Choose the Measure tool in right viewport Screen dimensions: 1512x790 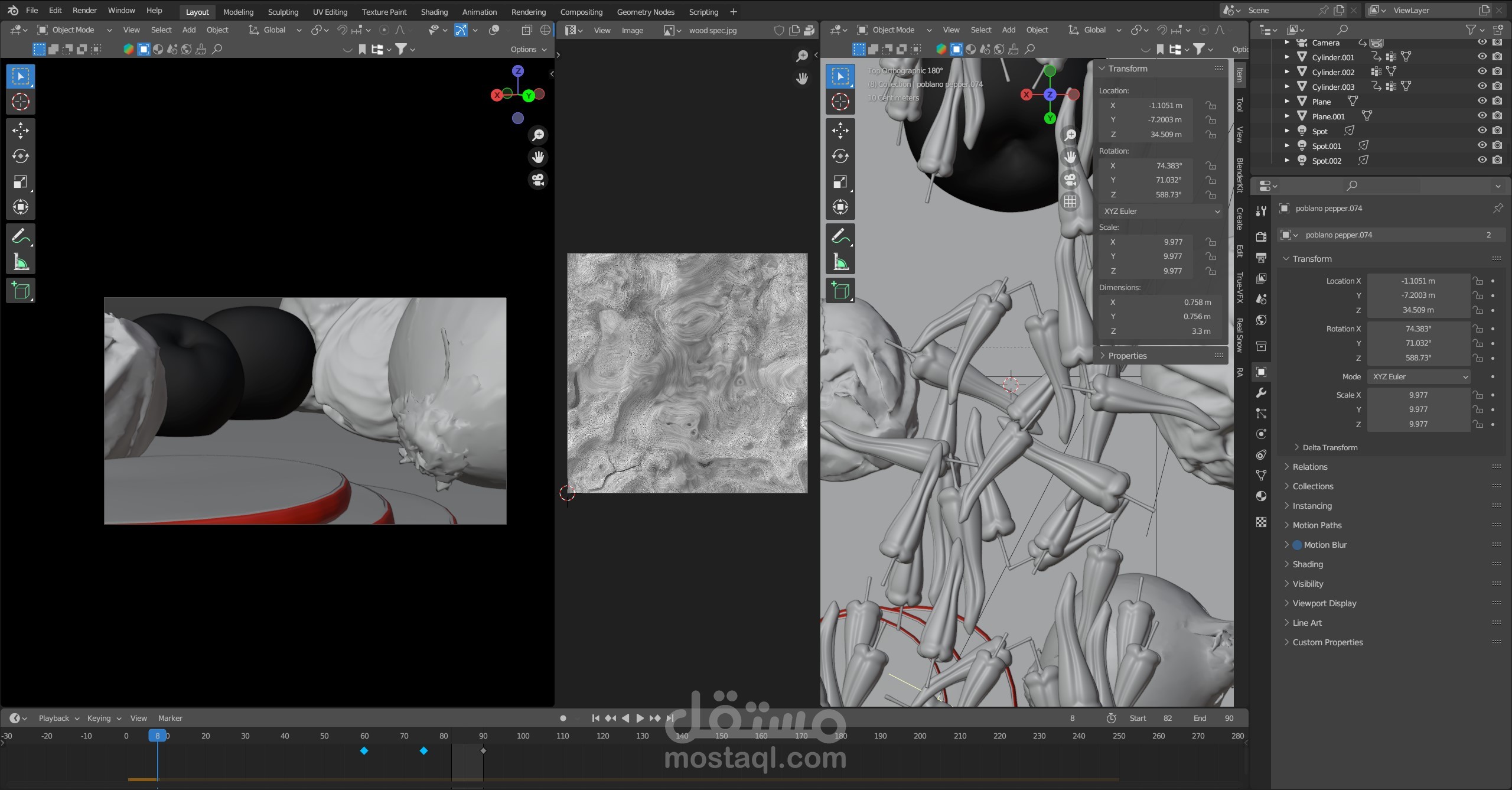tap(840, 262)
